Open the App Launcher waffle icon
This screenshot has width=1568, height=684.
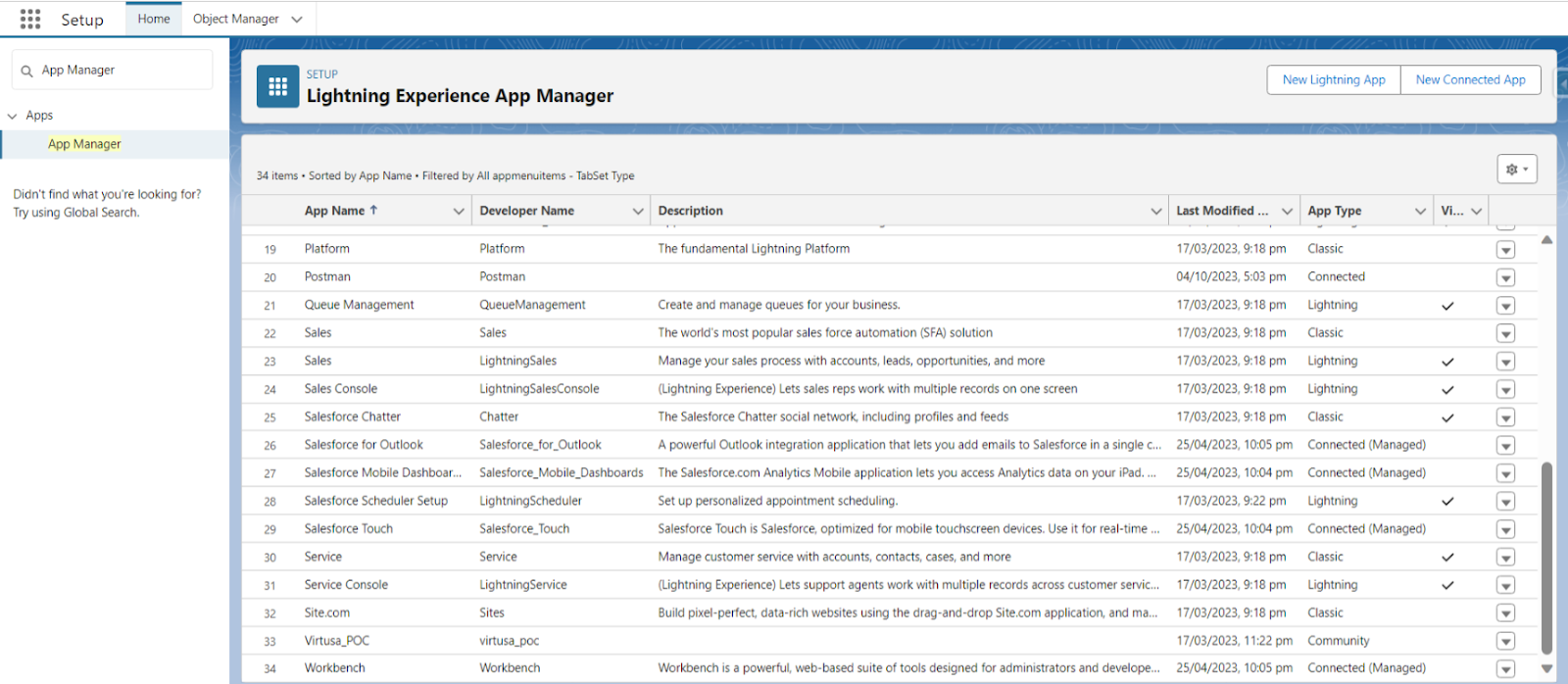coord(30,19)
